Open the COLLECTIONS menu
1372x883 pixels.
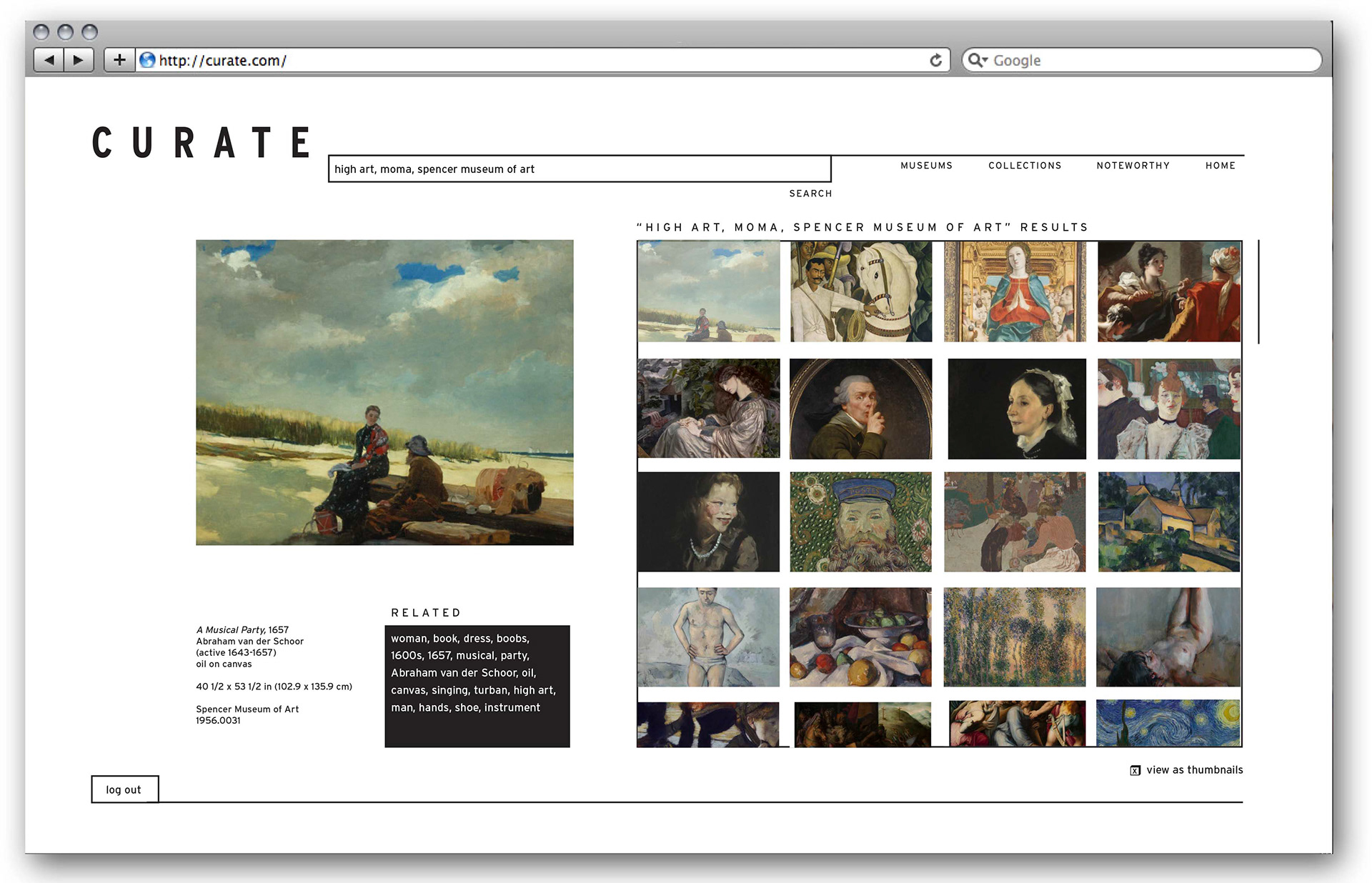[x=1025, y=166]
